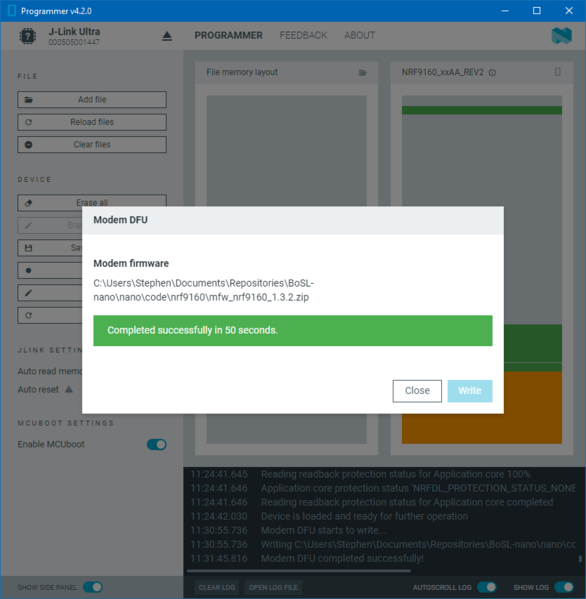This screenshot has height=599, width=586.
Task: Toggle Enable MCUboot switch
Action: 157,444
